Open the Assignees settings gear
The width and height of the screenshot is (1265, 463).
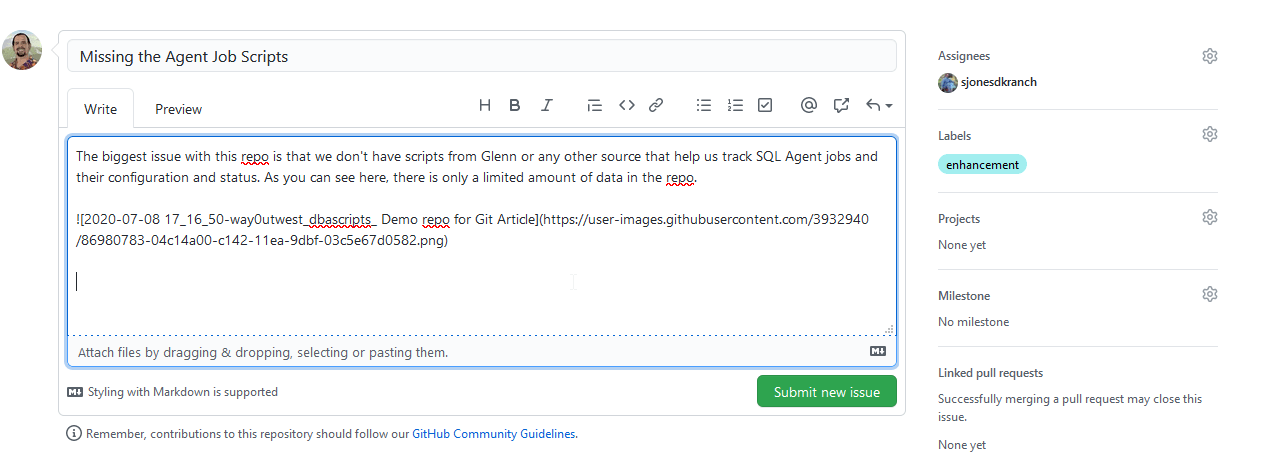(1210, 56)
